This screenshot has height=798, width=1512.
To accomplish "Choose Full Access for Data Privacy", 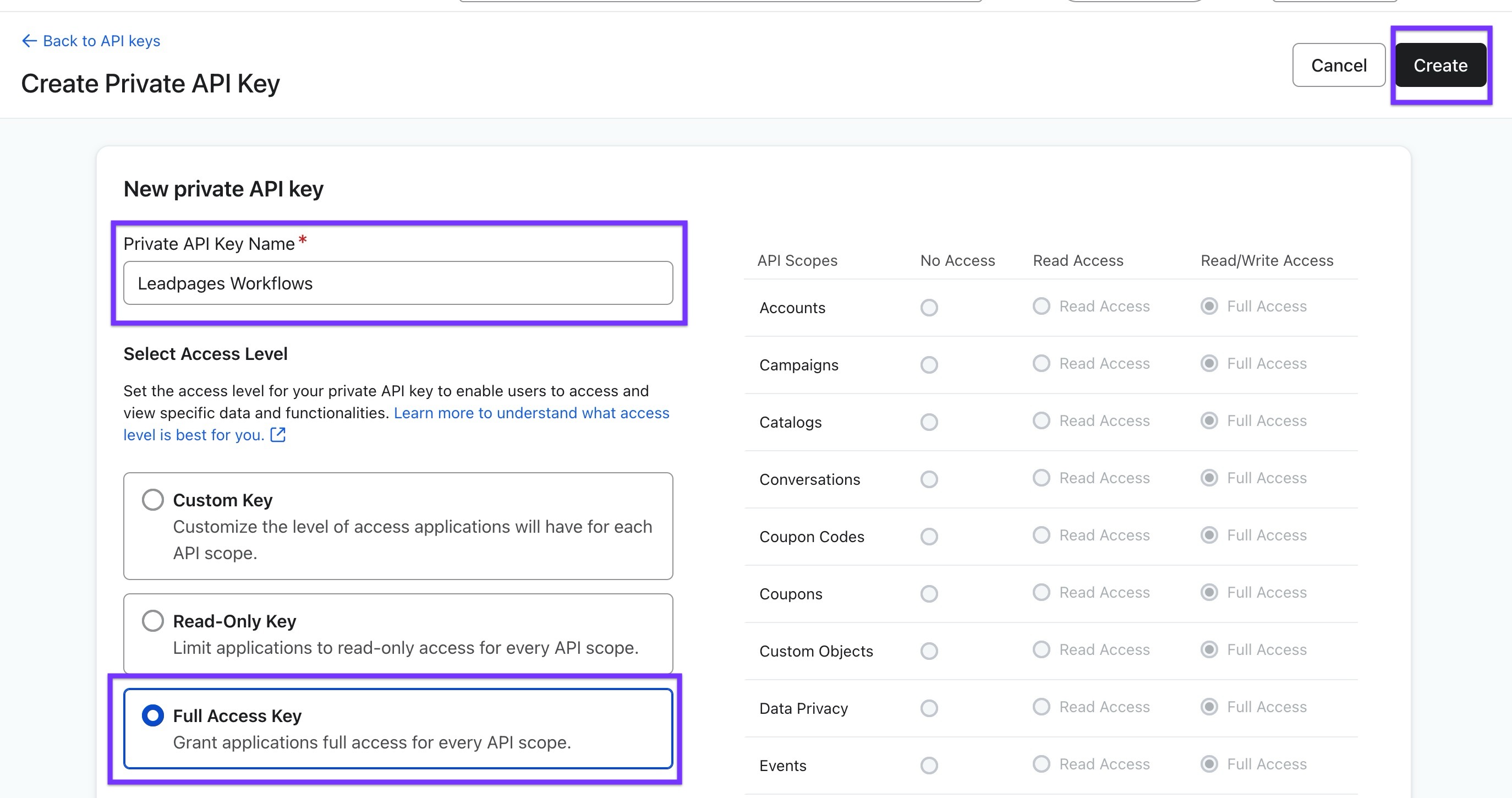I will (1209, 707).
